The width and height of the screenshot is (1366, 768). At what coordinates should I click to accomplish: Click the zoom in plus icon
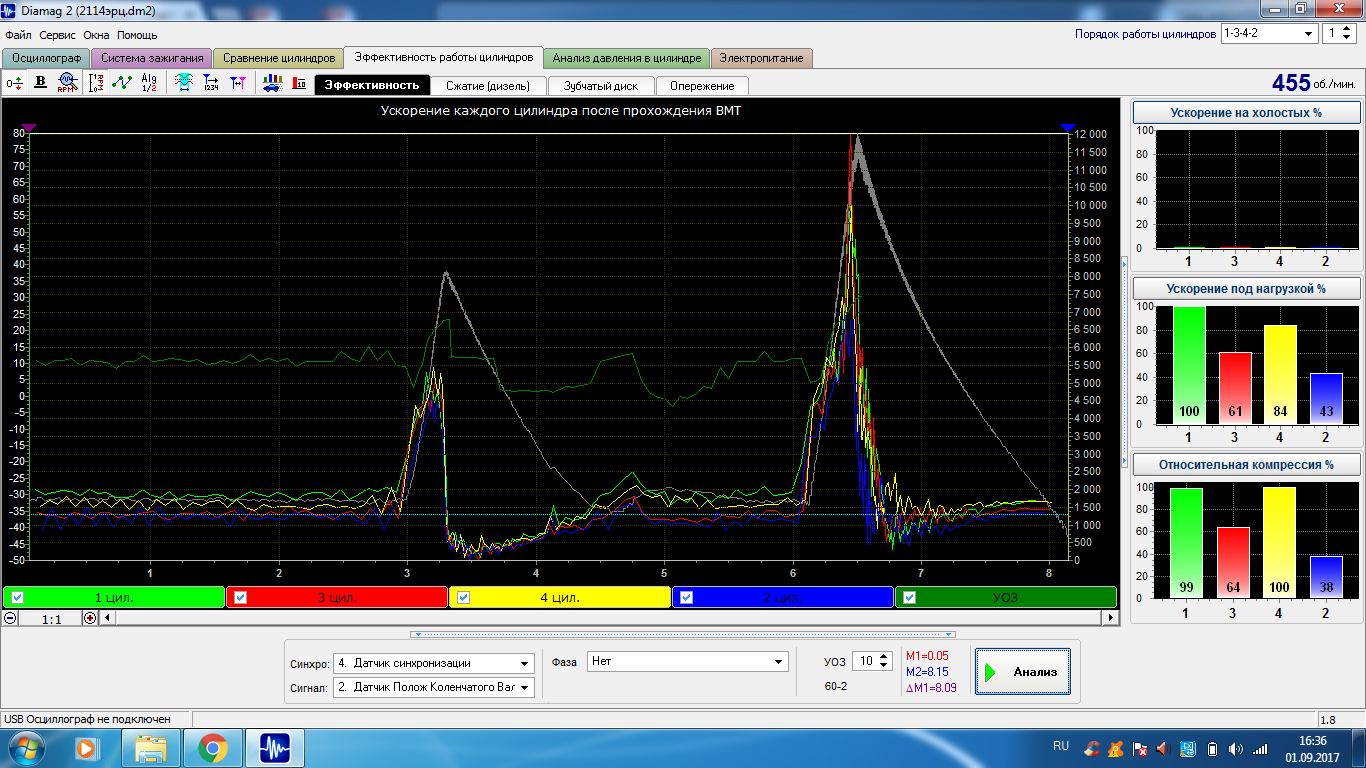point(91,618)
